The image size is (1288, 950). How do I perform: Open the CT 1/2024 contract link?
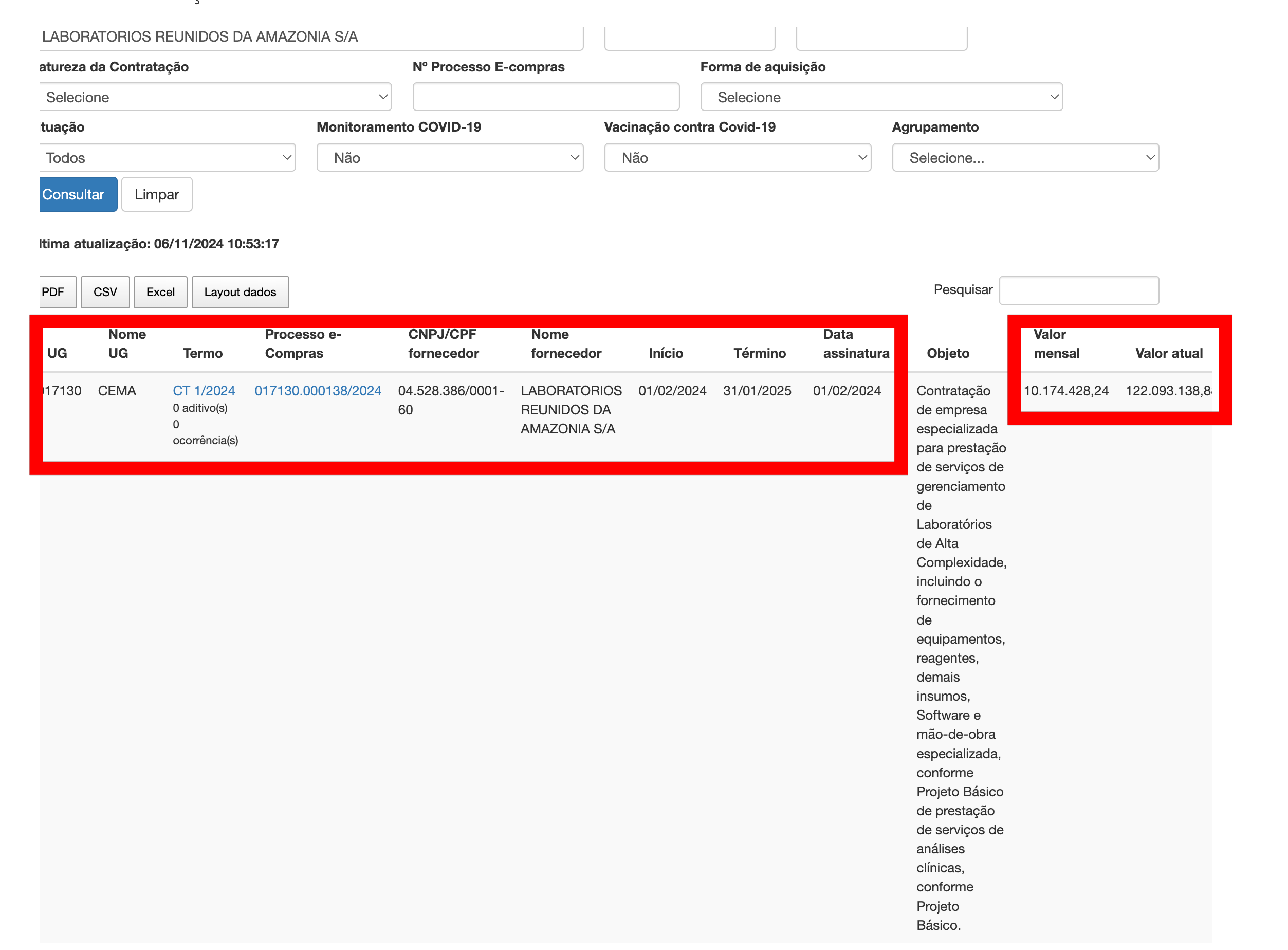point(204,391)
